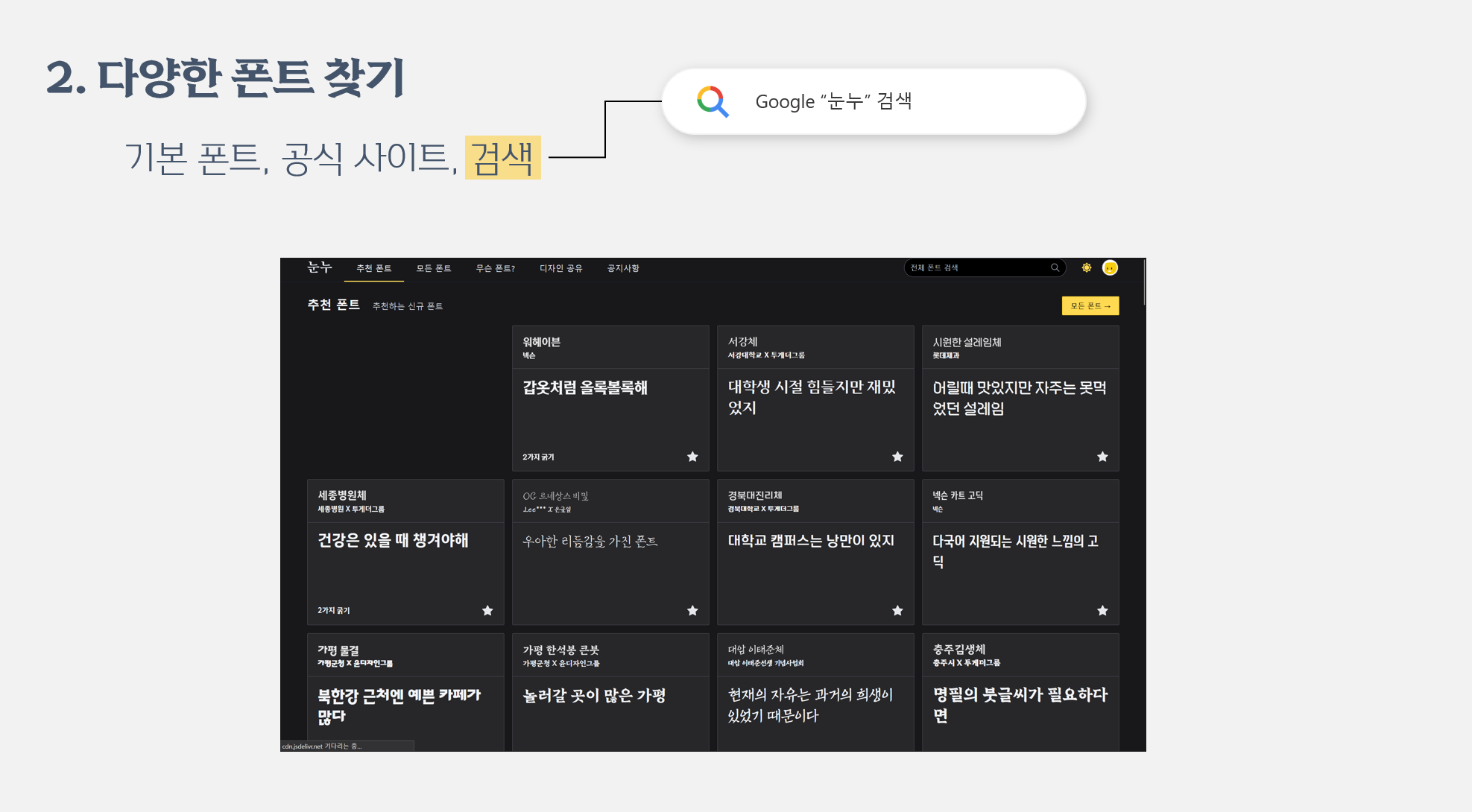The image size is (1472, 812).
Task: Click the yellow 모든 폰트 → button
Action: pyautogui.click(x=1090, y=305)
